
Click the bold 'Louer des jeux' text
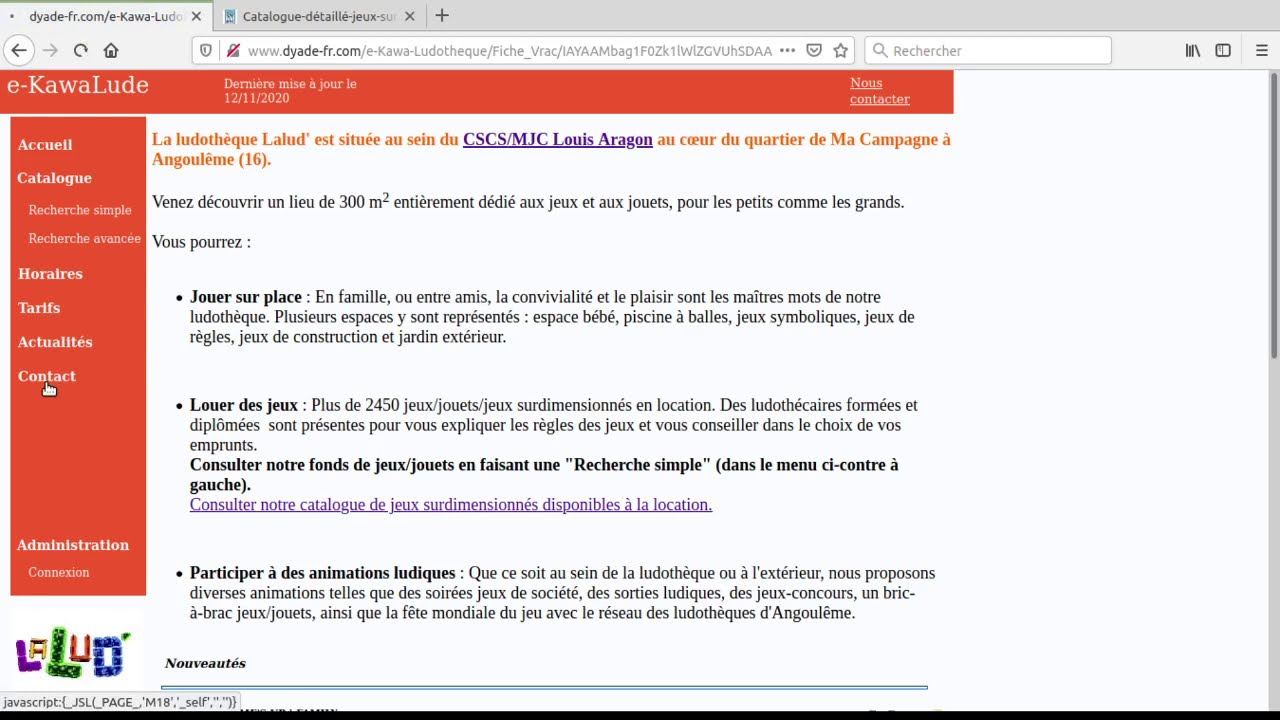[244, 405]
